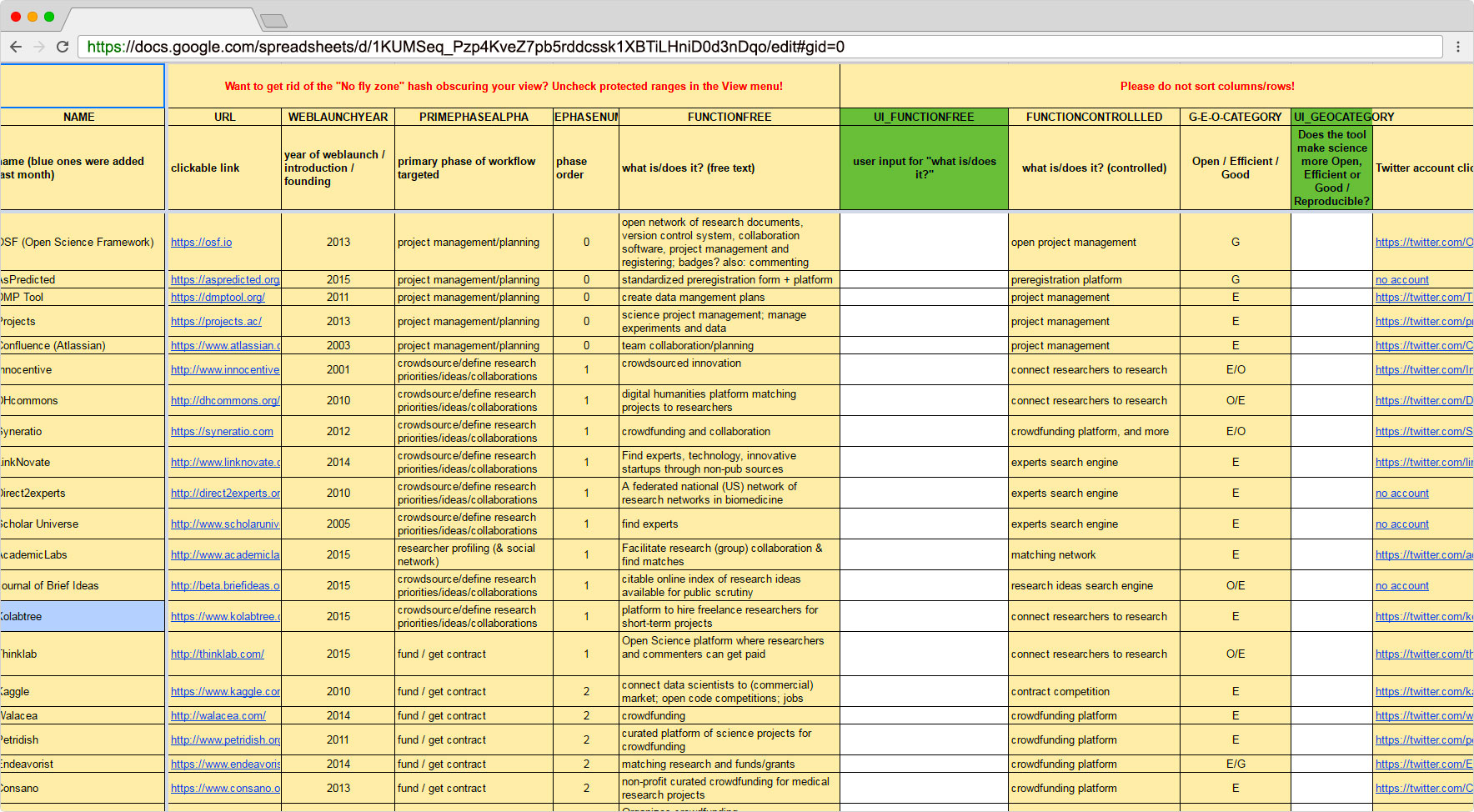Reload the page with refresh icon
This screenshot has height=812, width=1474.
63,47
